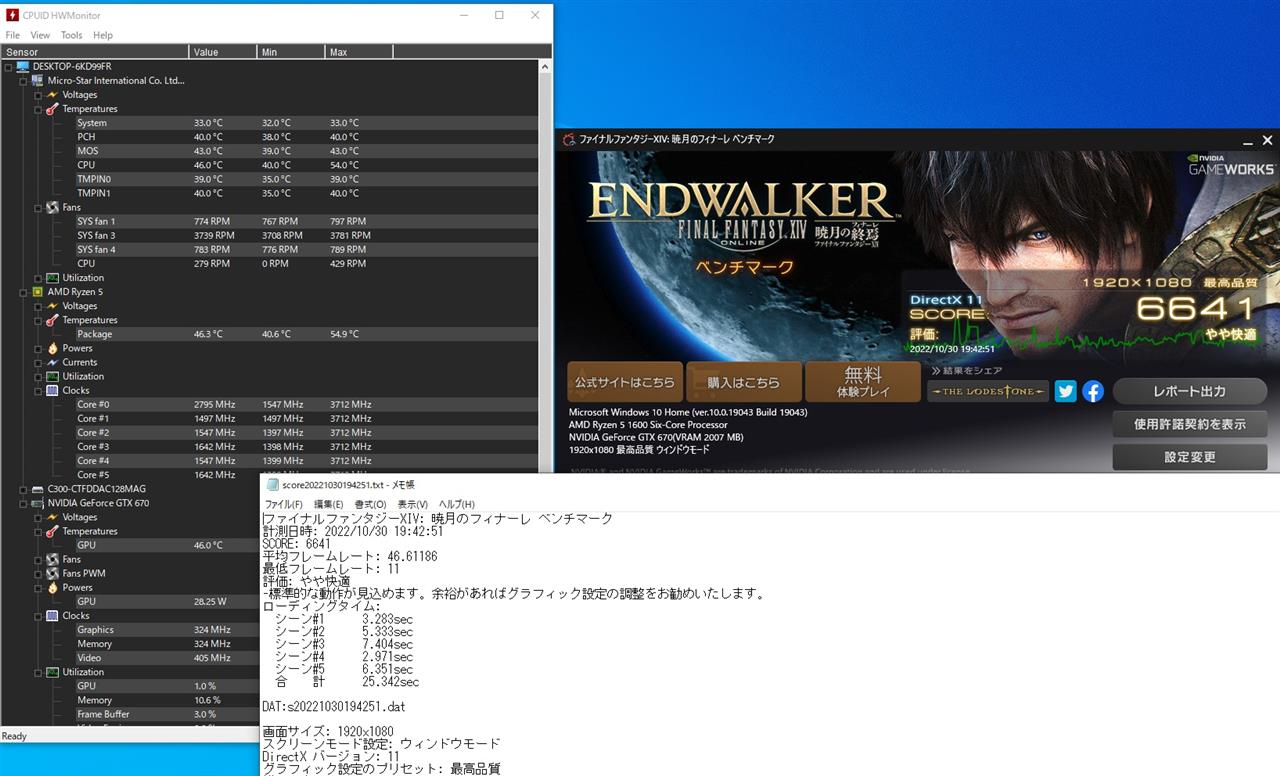Viewport: 1280px width, 776px height.
Task: Click the DESKTOP-6KD99FR computer icon
Action: (23, 66)
